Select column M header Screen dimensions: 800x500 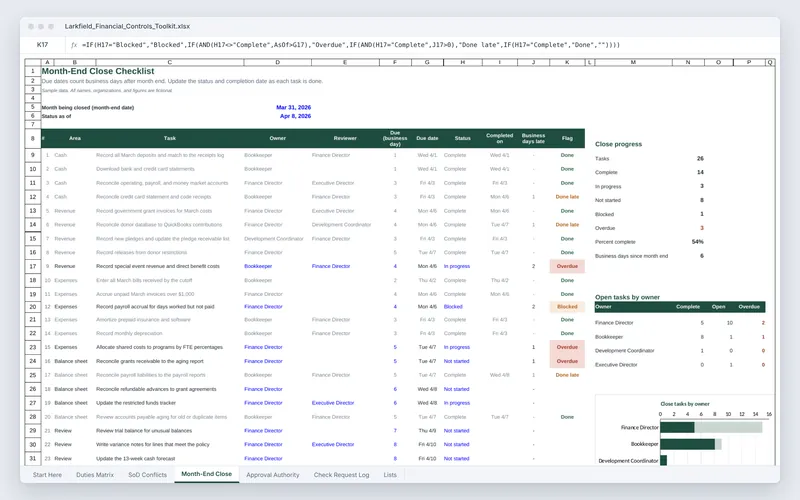(633, 62)
